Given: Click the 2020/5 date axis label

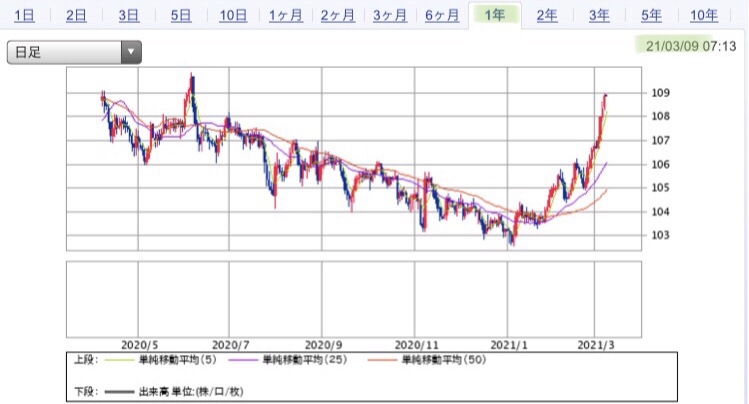Looking at the screenshot, I should [139, 345].
